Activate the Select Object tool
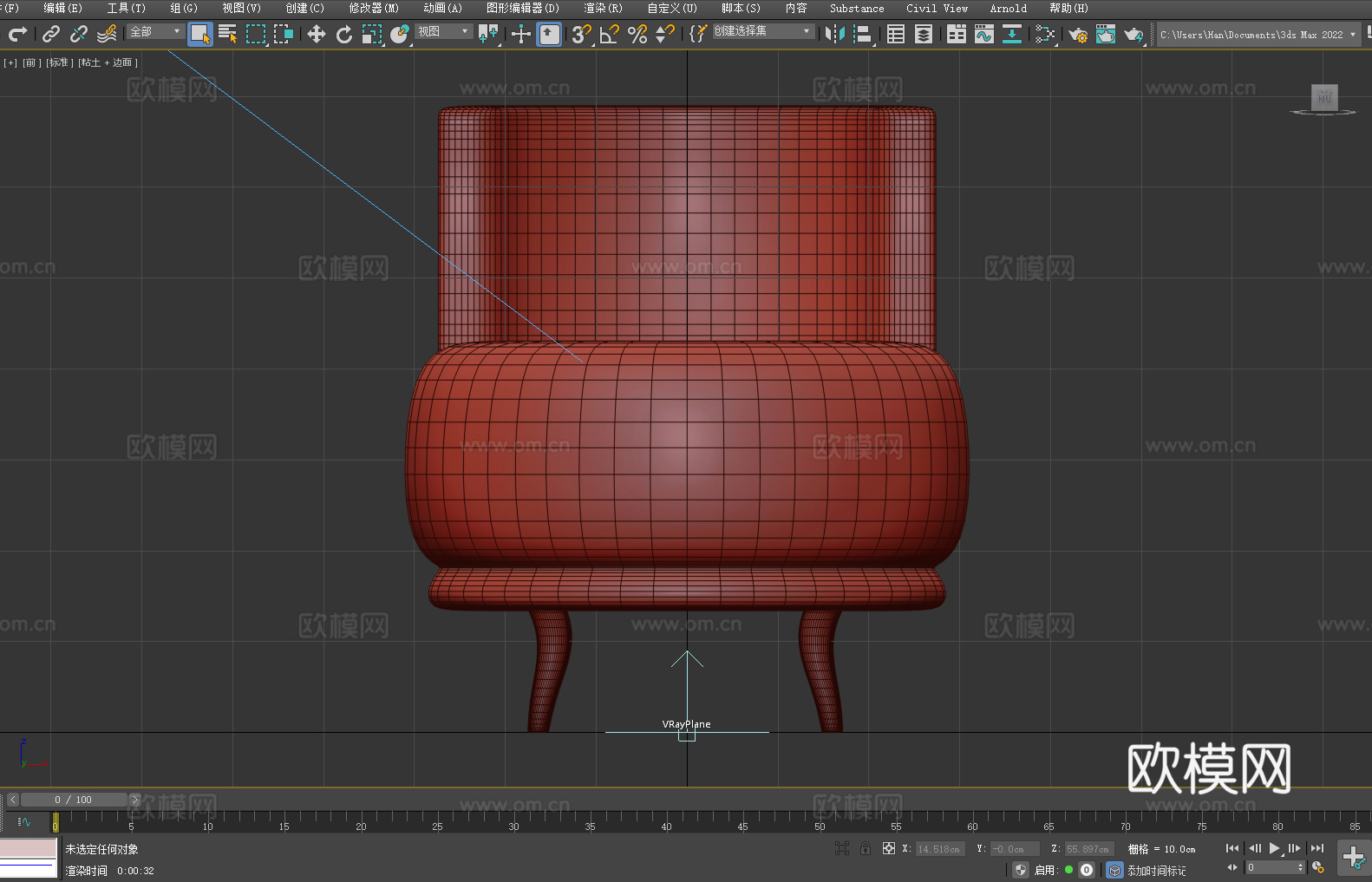The width and height of the screenshot is (1372, 882). [x=200, y=34]
